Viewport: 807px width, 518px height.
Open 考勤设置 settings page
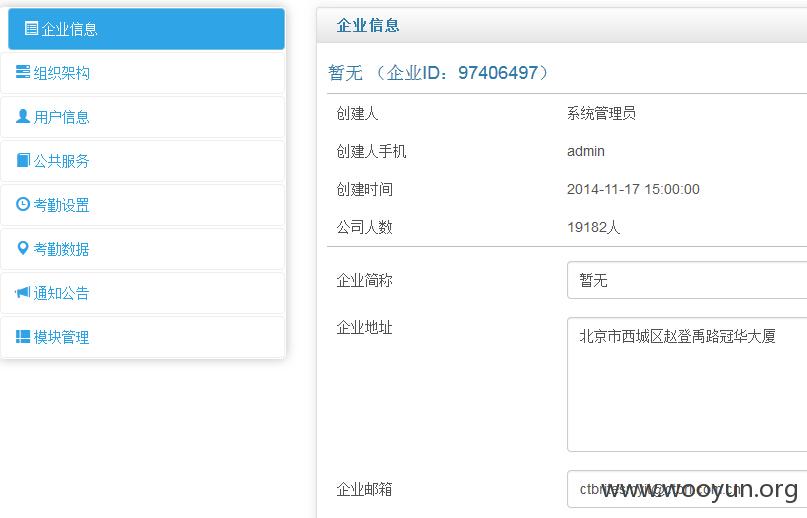(143, 205)
